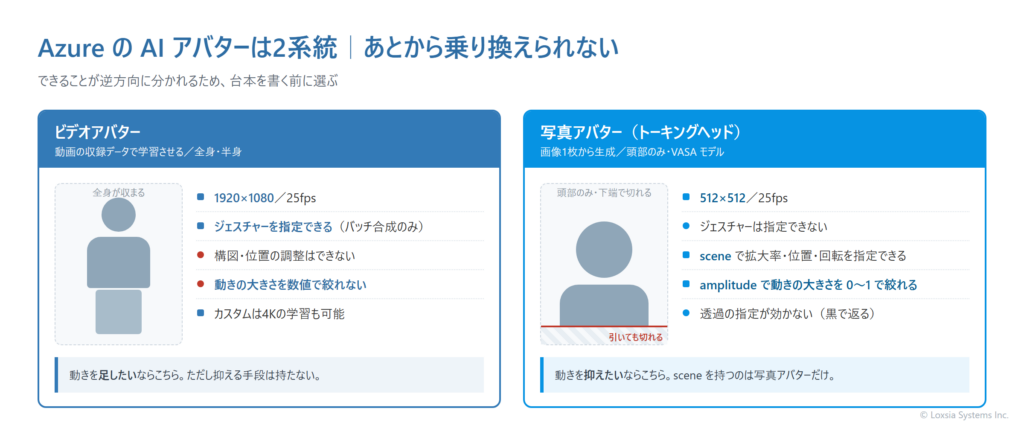Select subtitle "できることが逆方向に分かれるため、台本を書く前に選ぶ"
The width and height of the screenshot is (1024, 431).
(x=188, y=82)
